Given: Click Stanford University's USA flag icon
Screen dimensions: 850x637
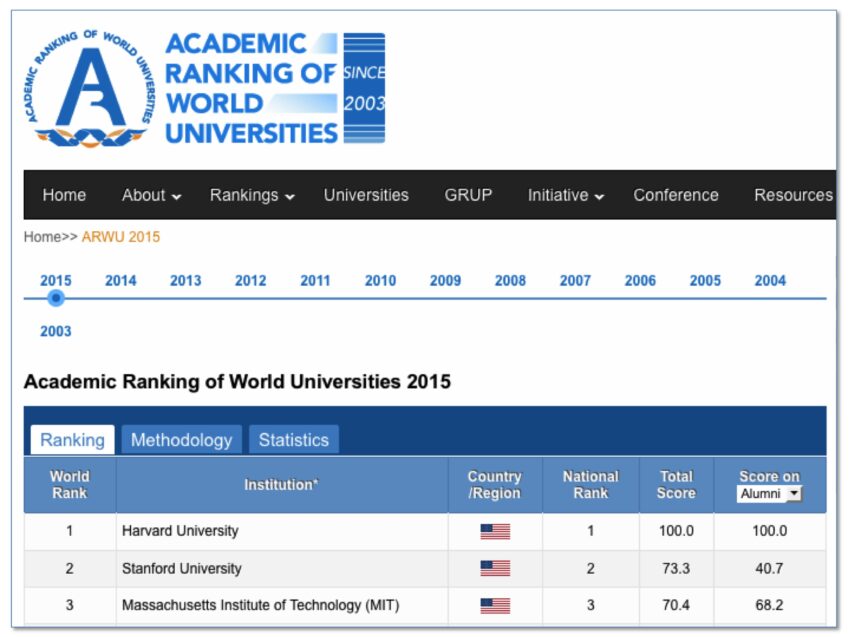Looking at the screenshot, I should point(495,568).
